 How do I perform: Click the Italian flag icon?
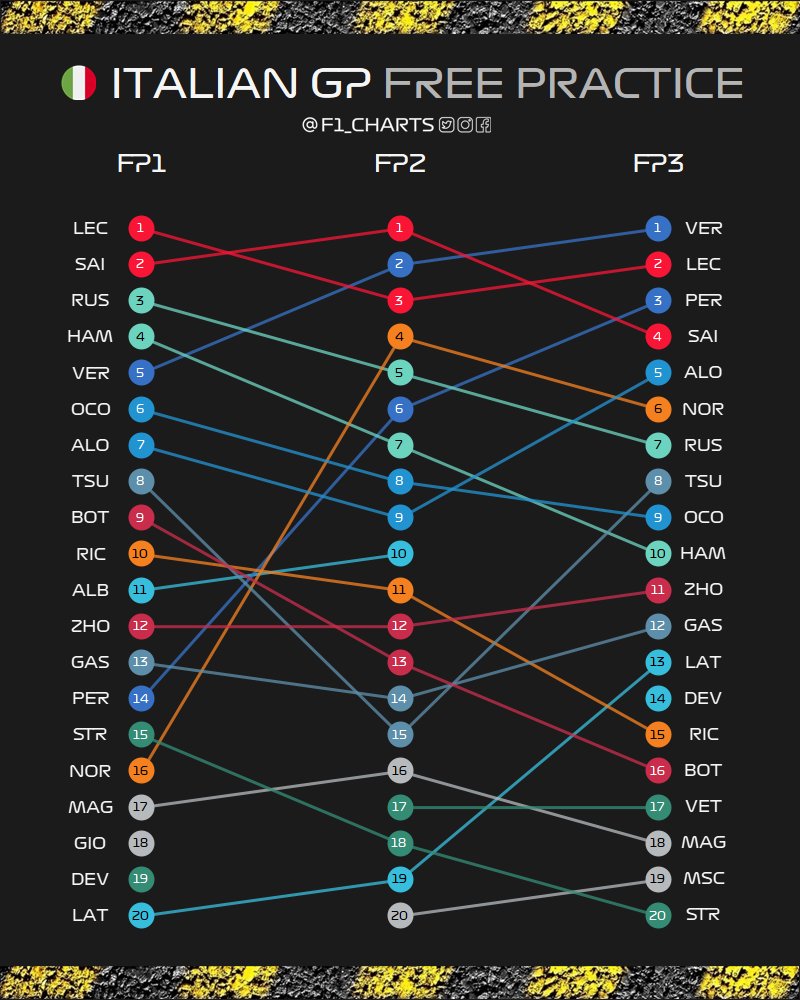78,84
